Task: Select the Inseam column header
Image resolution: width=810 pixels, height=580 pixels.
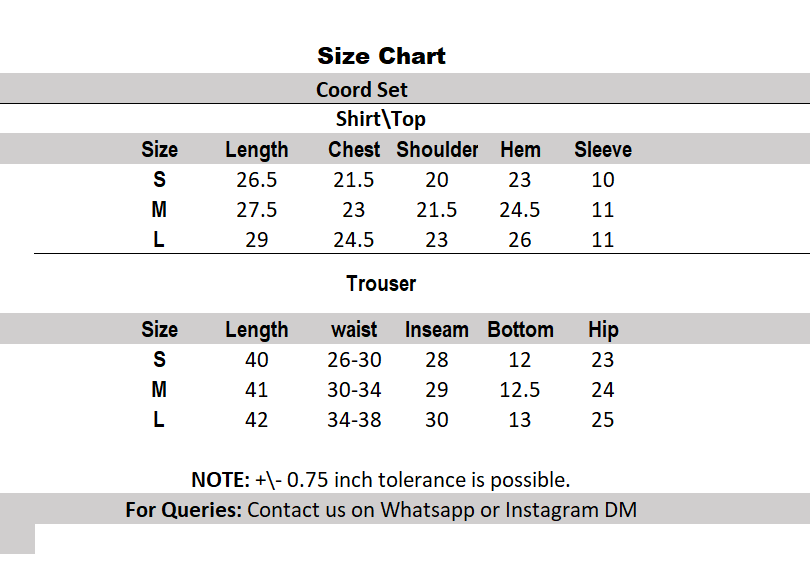Action: tap(437, 330)
